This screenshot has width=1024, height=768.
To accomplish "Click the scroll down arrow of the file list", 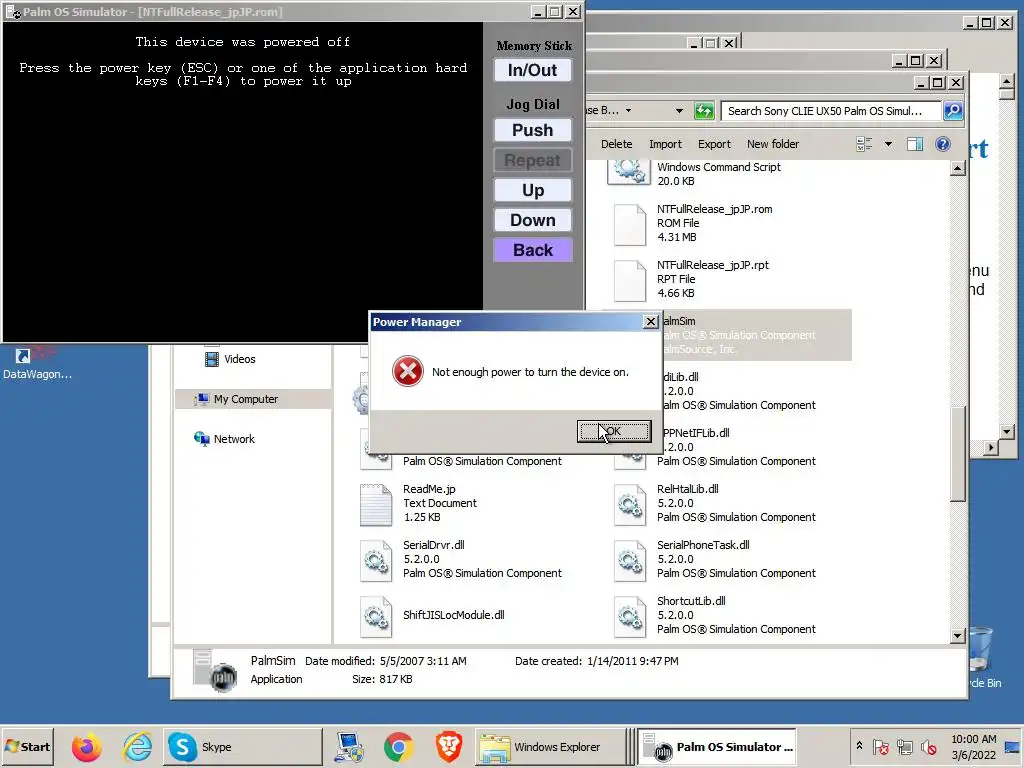I will click(958, 635).
